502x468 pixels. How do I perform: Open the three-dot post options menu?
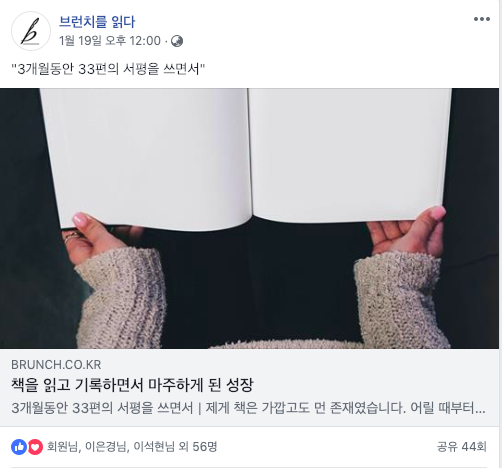pos(482,19)
